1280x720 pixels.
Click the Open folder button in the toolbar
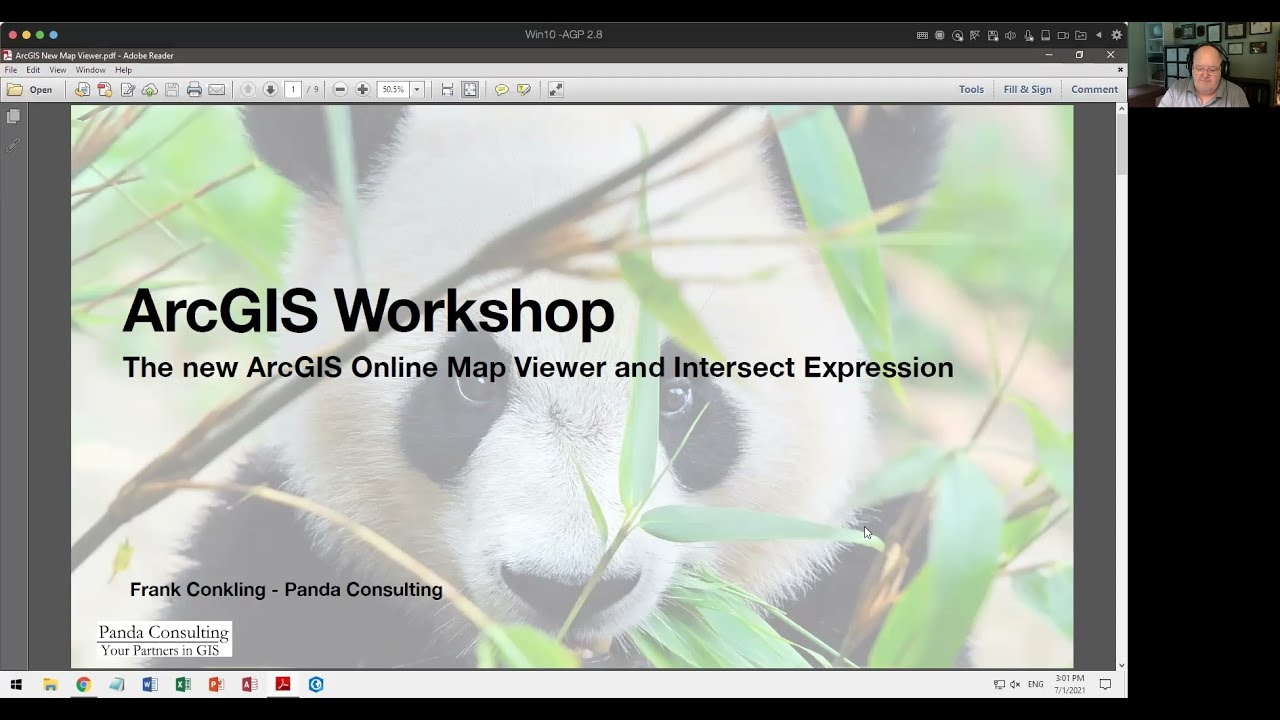(30, 89)
